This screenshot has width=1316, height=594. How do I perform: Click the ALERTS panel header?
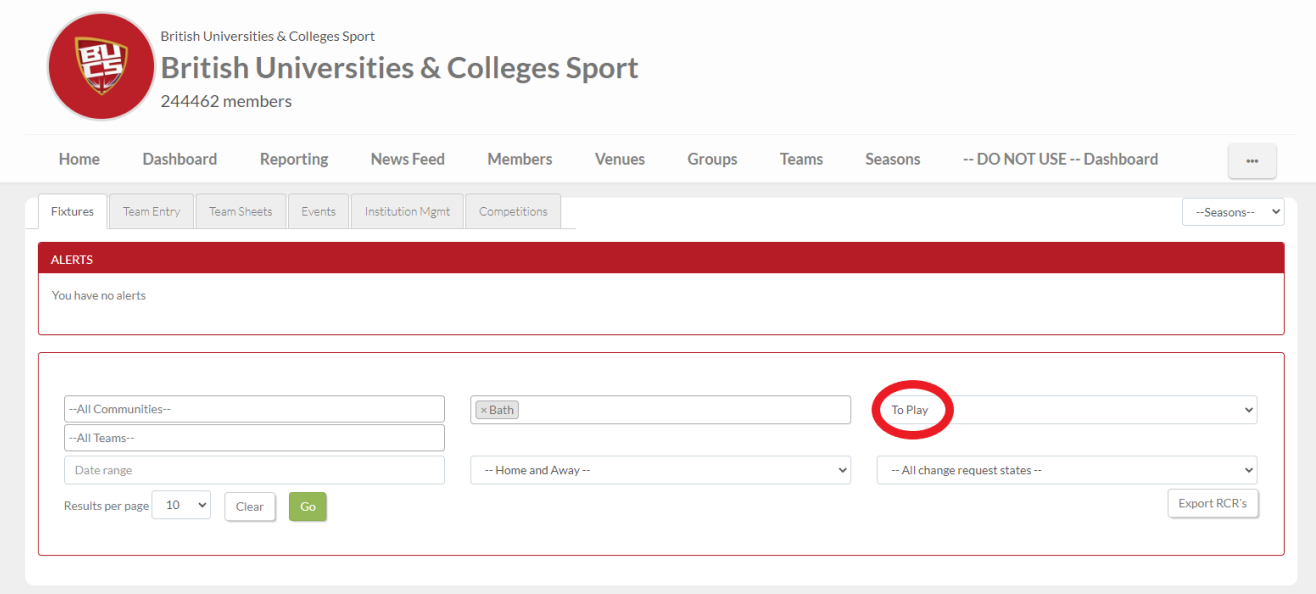(x=661, y=259)
